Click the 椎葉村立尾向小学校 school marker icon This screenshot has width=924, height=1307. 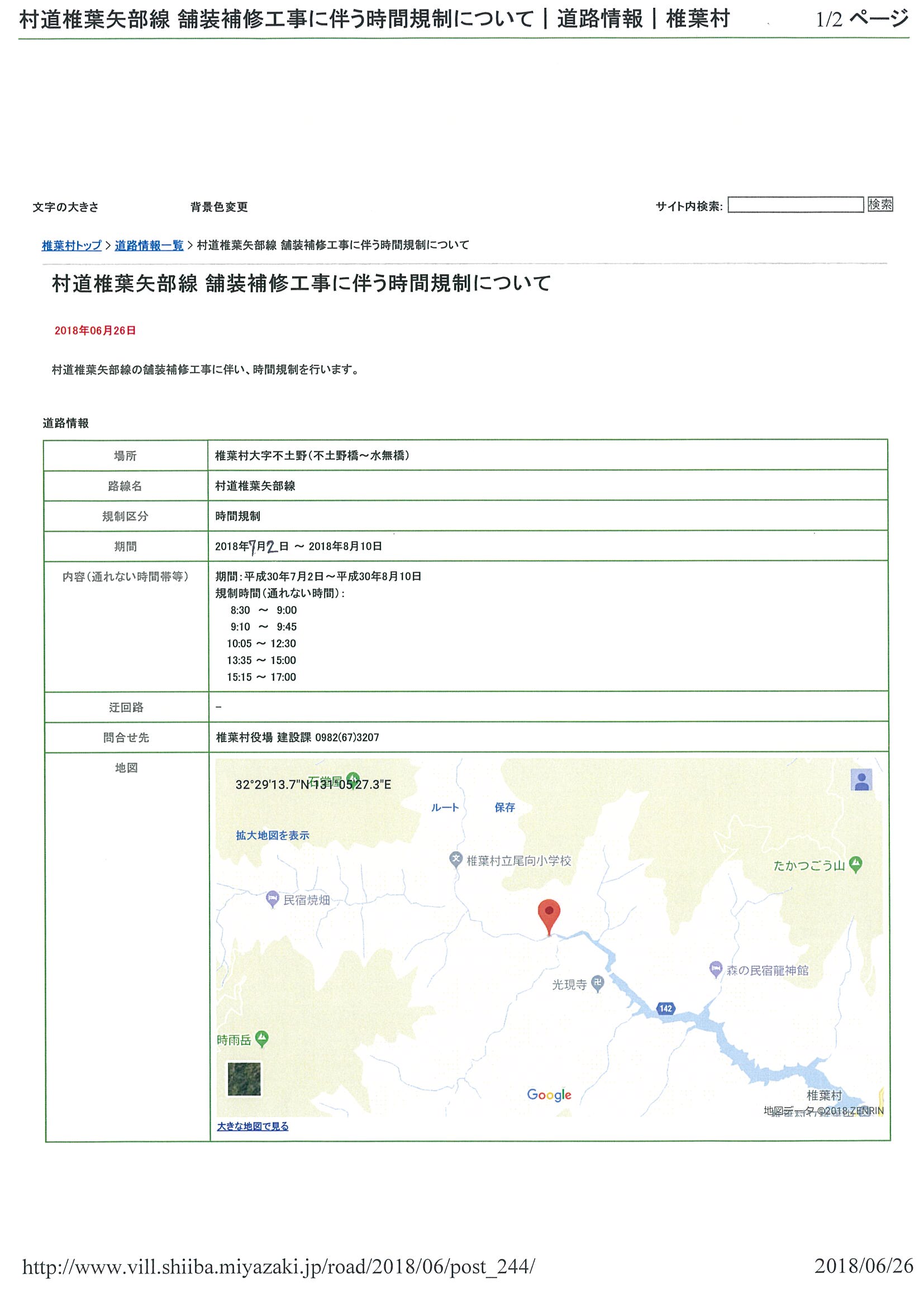coord(455,860)
